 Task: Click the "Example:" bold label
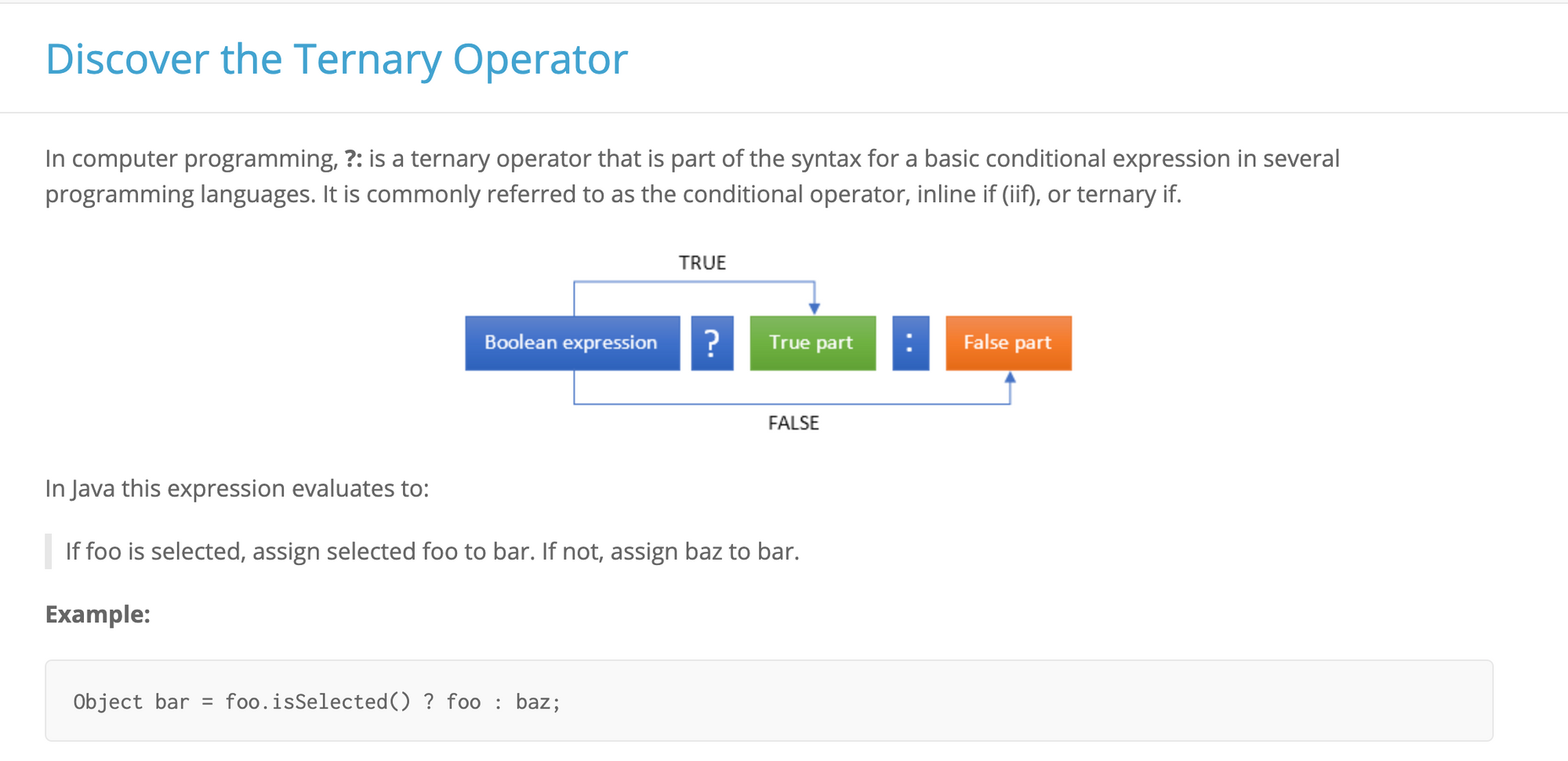[97, 614]
